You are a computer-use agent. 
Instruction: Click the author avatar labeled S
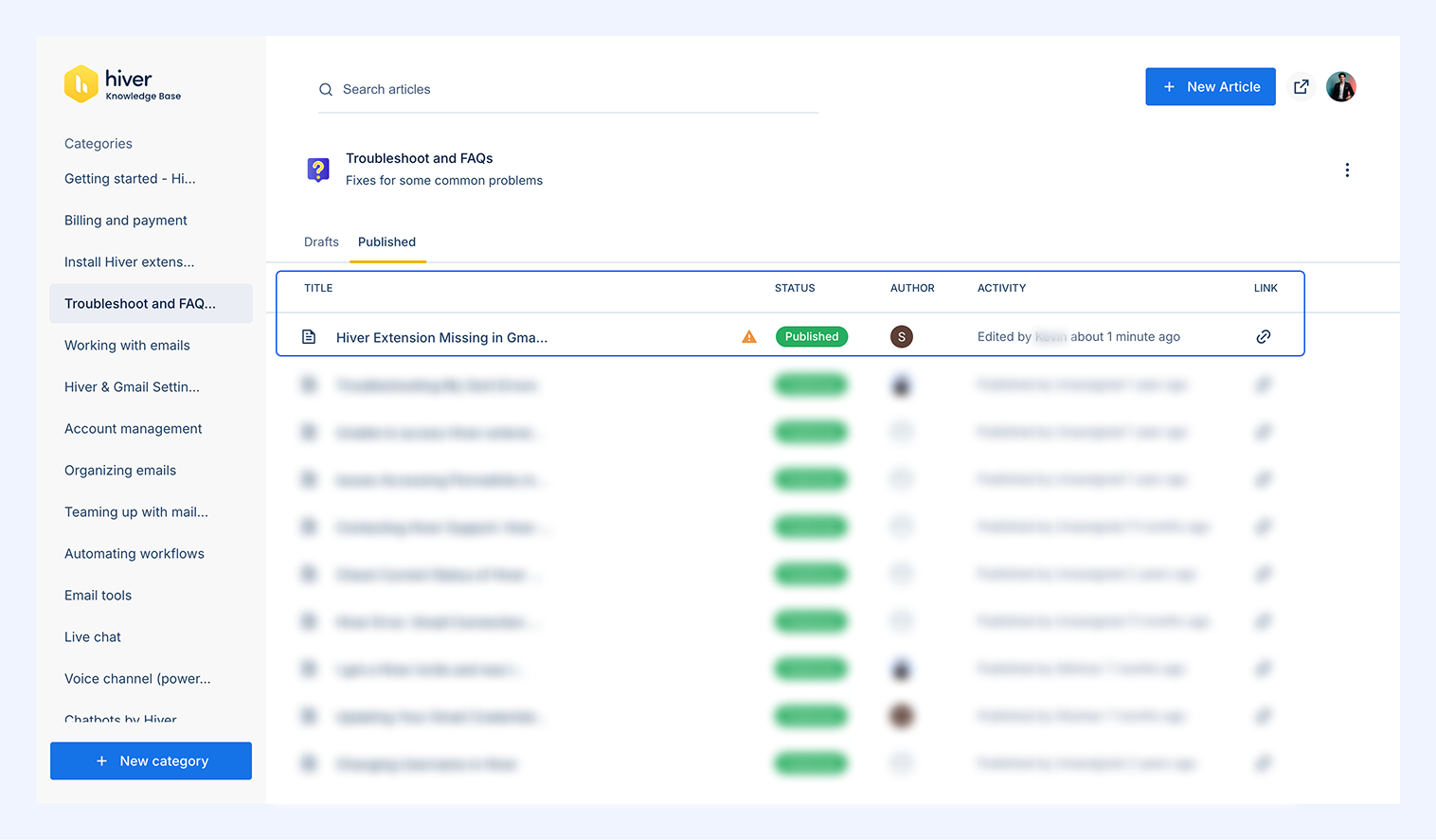coord(902,337)
